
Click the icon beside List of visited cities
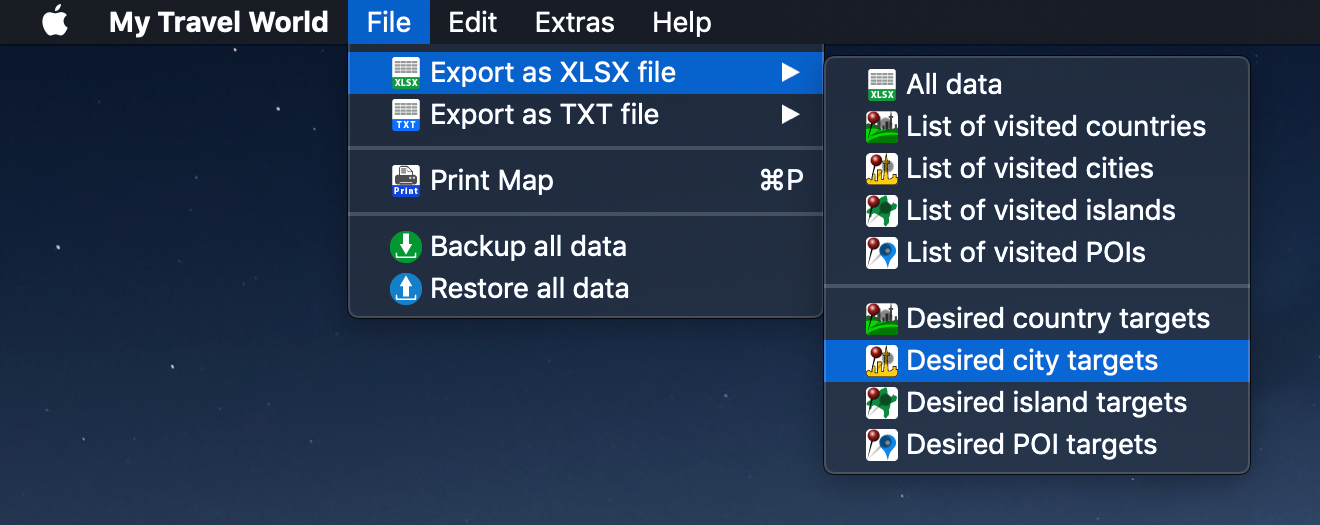[x=882, y=169]
